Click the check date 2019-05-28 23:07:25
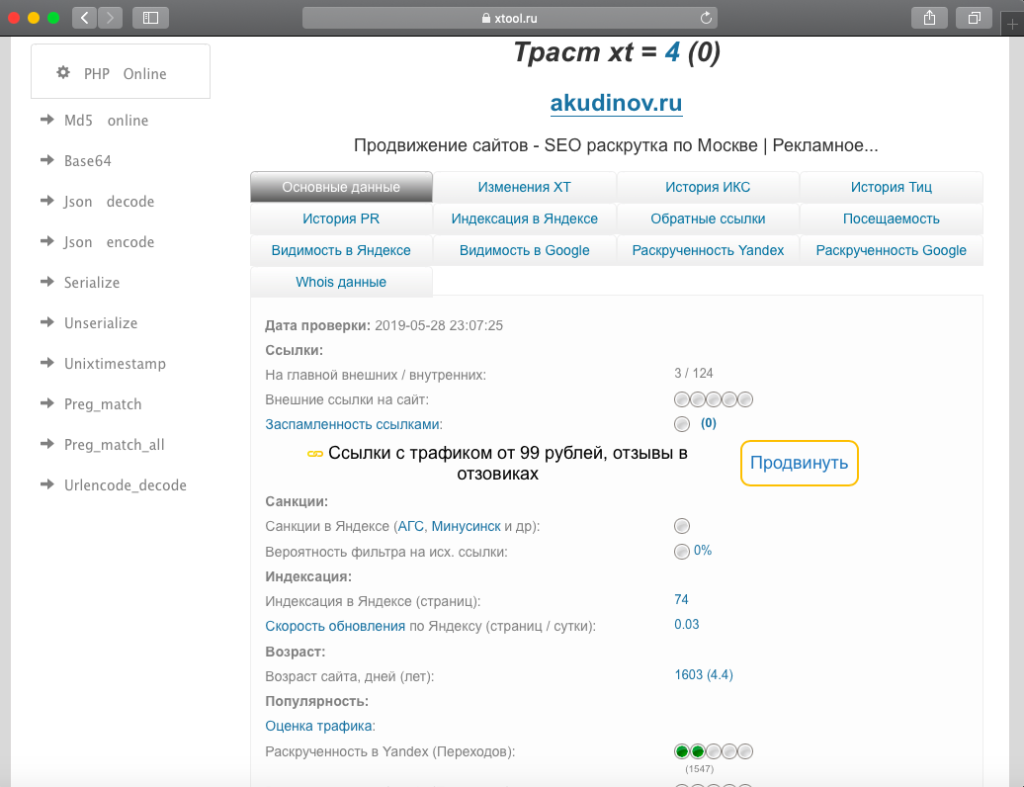The width and height of the screenshot is (1024, 787). [439, 325]
